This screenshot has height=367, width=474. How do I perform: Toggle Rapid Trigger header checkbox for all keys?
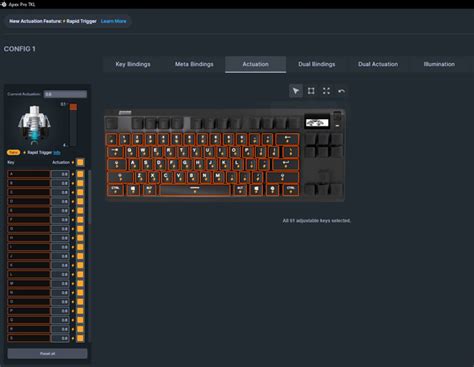click(x=80, y=162)
